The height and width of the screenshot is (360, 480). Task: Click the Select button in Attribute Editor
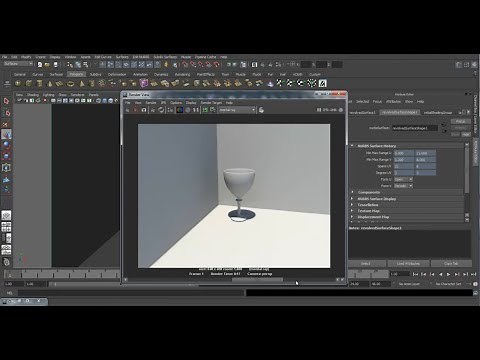pos(366,263)
